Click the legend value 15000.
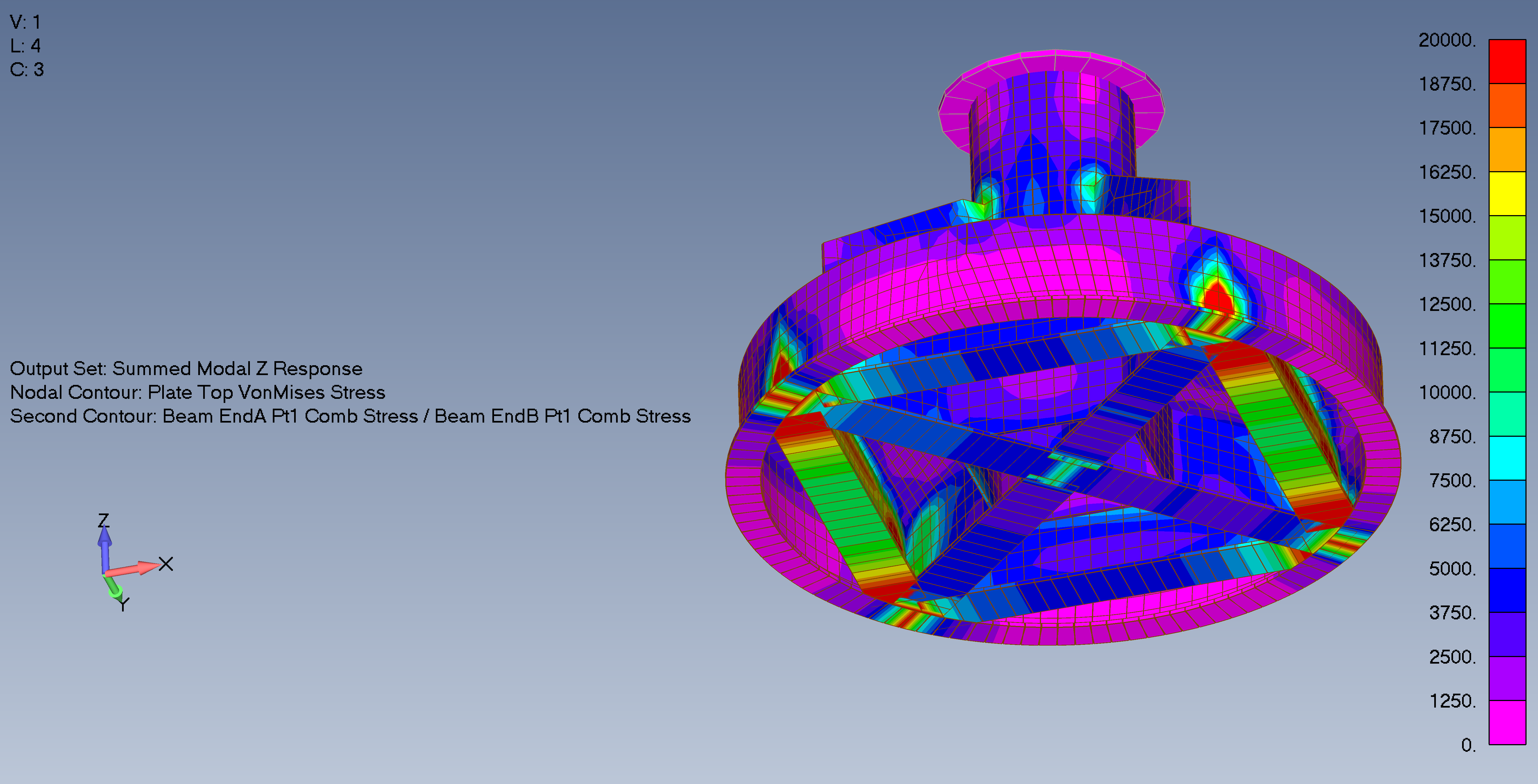This screenshot has width=1538, height=784. coord(1447,216)
